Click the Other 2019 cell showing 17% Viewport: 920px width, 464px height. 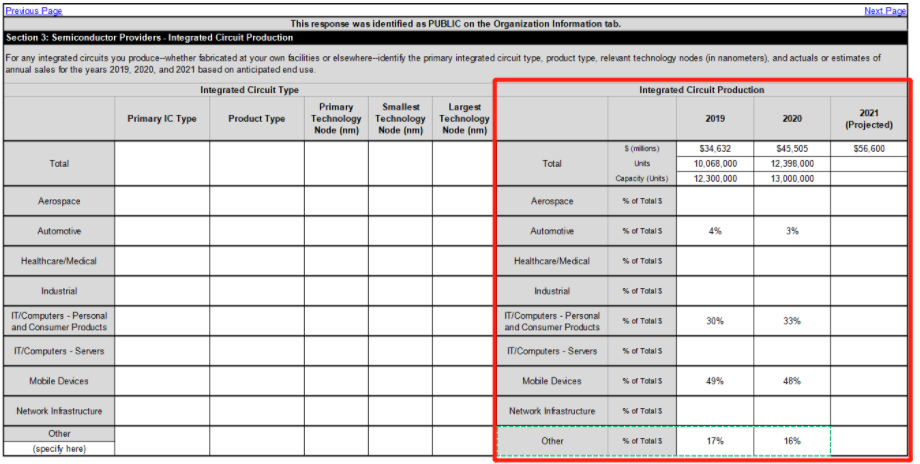(715, 441)
